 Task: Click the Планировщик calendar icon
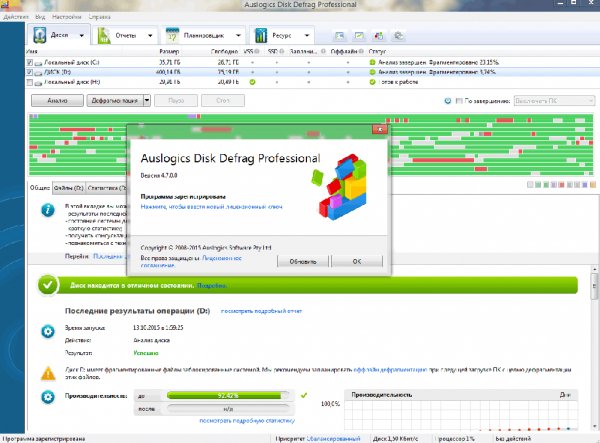[172, 35]
